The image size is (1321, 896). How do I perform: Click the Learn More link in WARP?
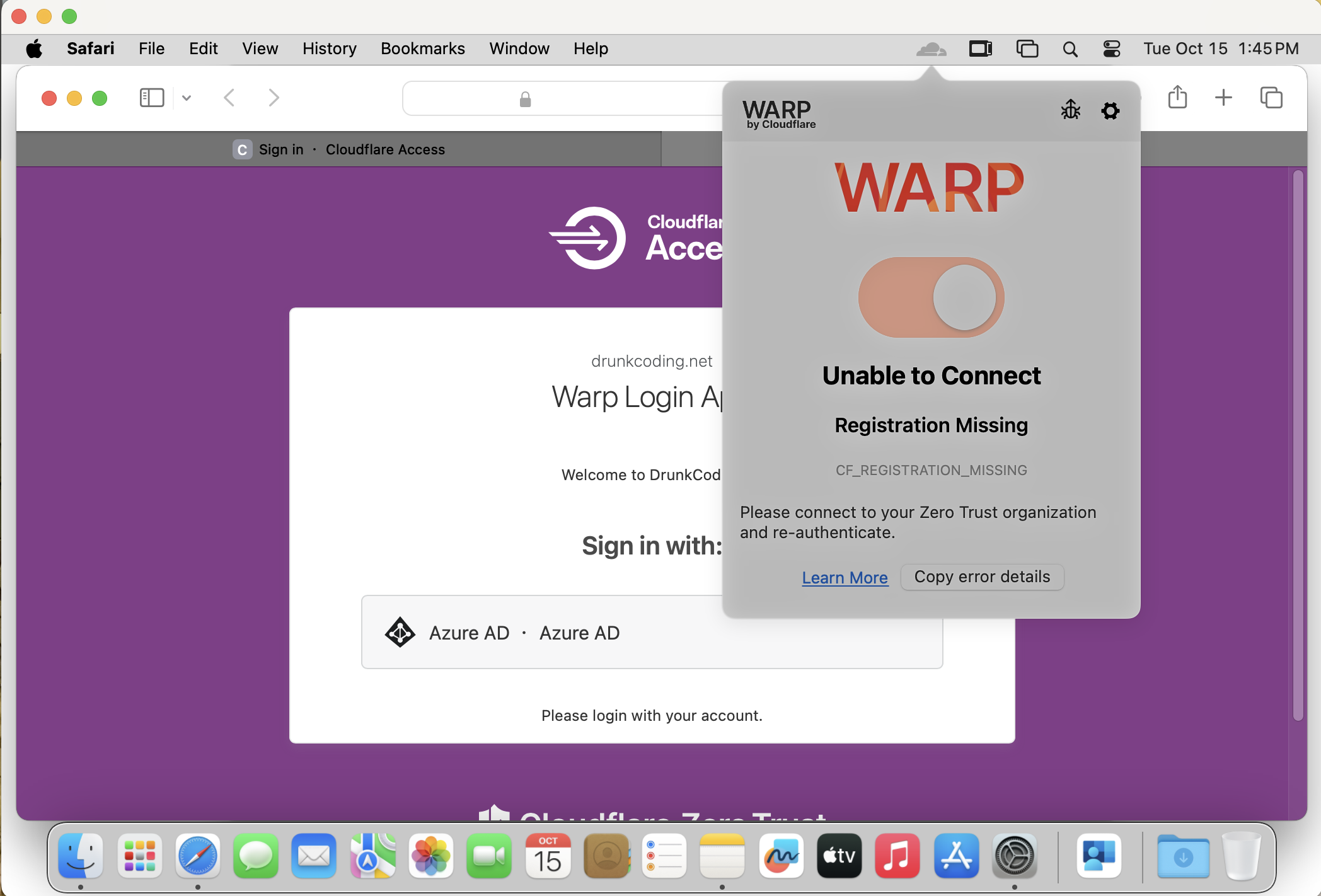tap(845, 577)
